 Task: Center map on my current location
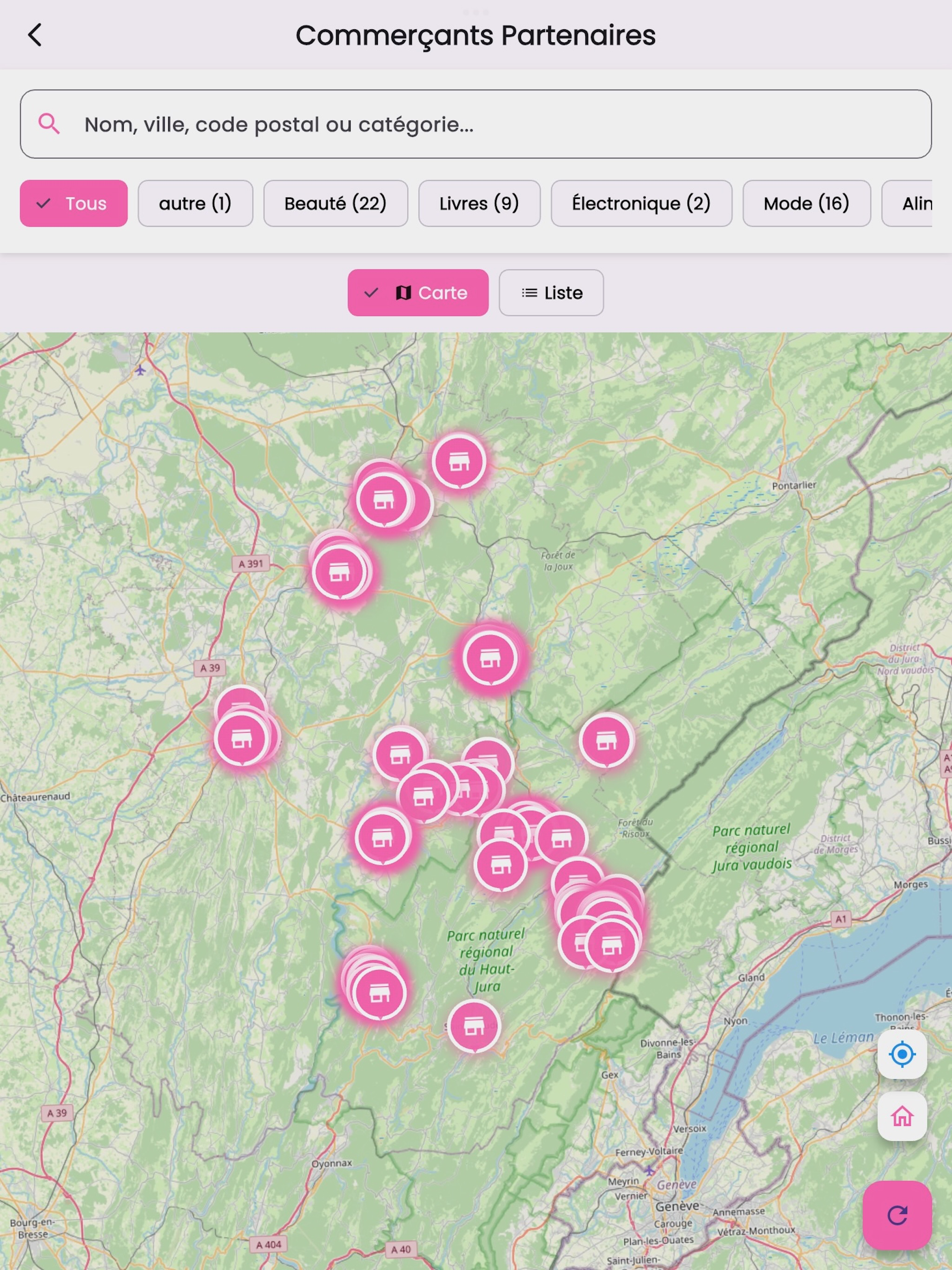point(901,1053)
